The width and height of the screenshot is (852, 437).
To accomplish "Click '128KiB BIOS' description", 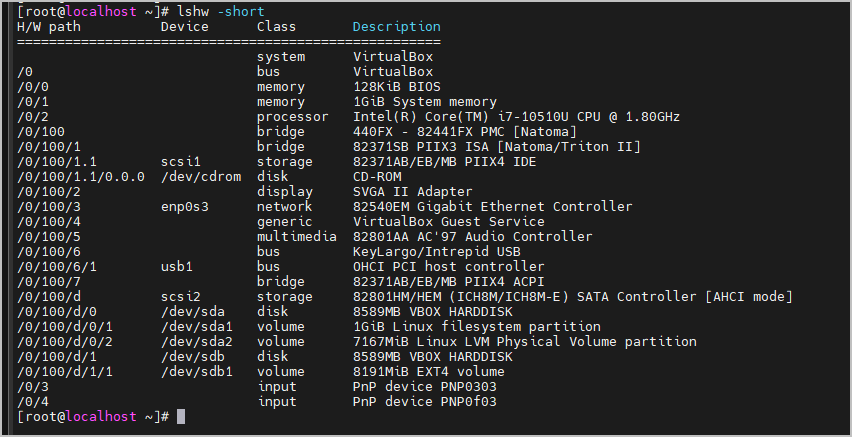I will click(397, 87).
